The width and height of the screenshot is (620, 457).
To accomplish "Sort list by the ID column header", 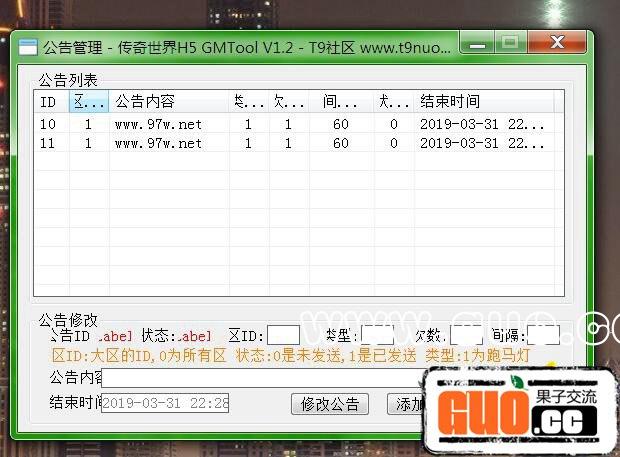I will [x=50, y=102].
